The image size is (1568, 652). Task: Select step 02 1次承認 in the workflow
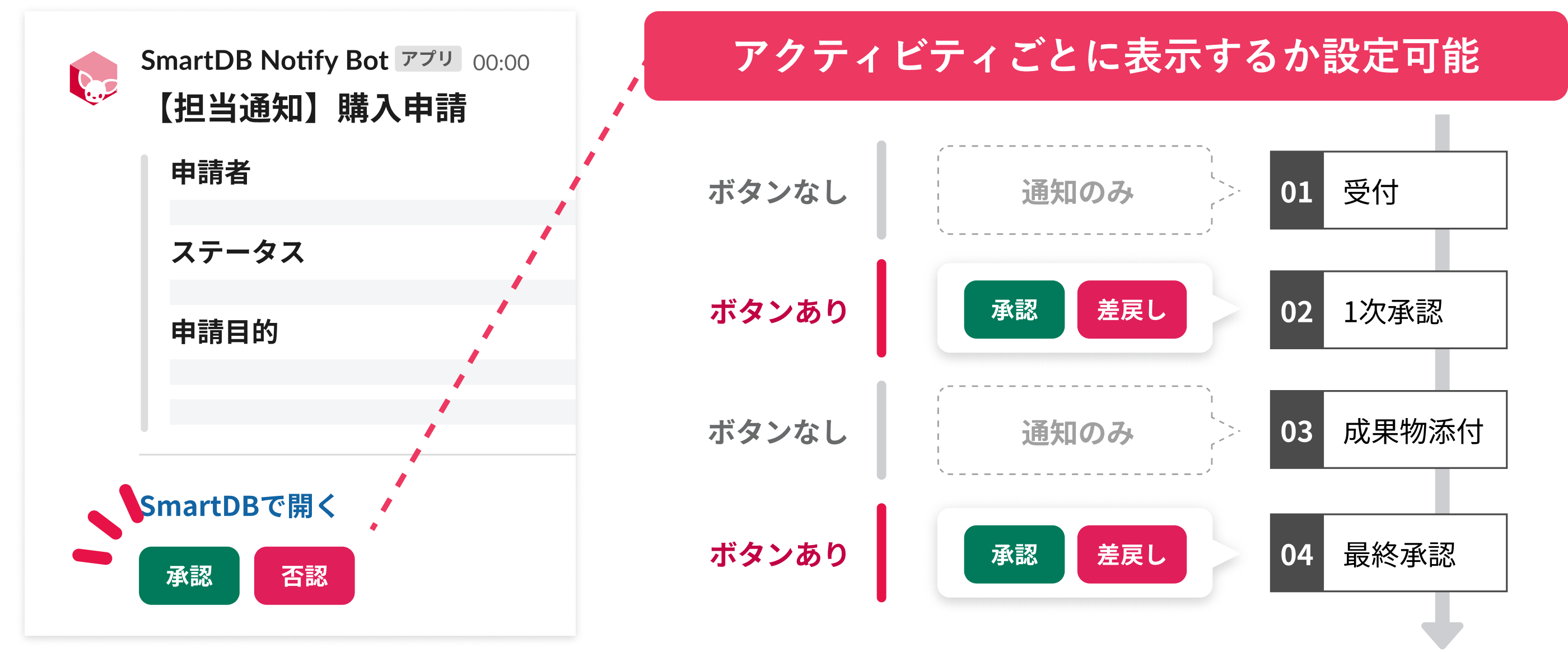(1388, 310)
